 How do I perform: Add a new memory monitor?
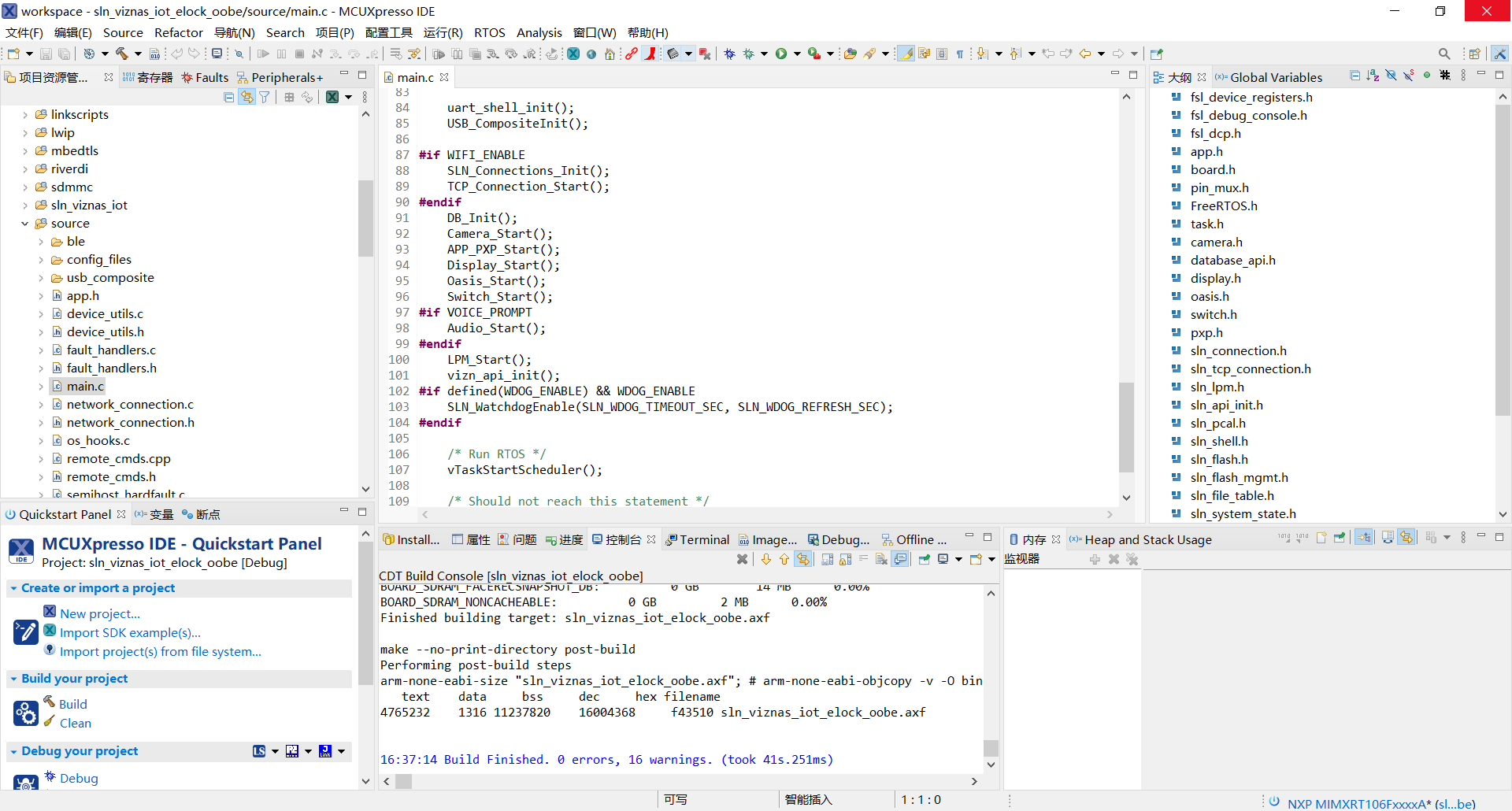click(1095, 559)
